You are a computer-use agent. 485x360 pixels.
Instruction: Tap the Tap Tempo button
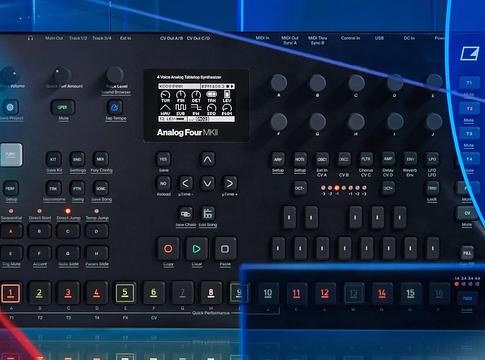point(115,107)
